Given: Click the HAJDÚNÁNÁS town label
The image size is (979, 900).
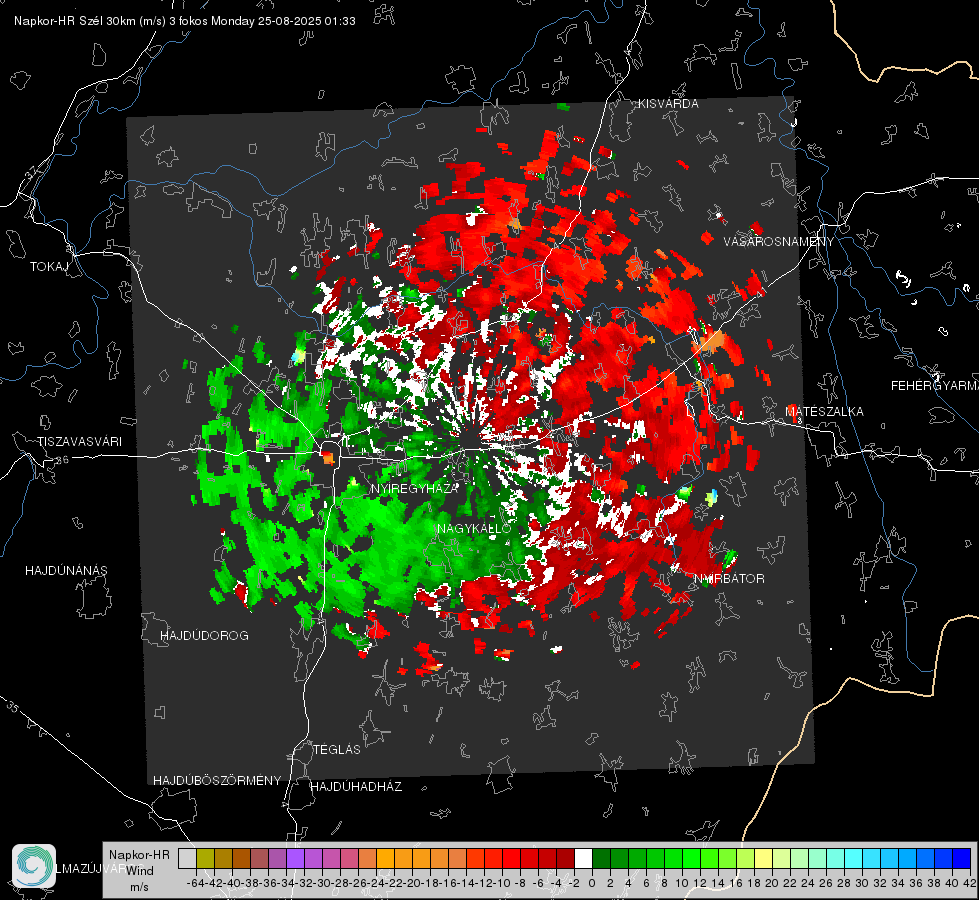Looking at the screenshot, I should pos(66,571).
